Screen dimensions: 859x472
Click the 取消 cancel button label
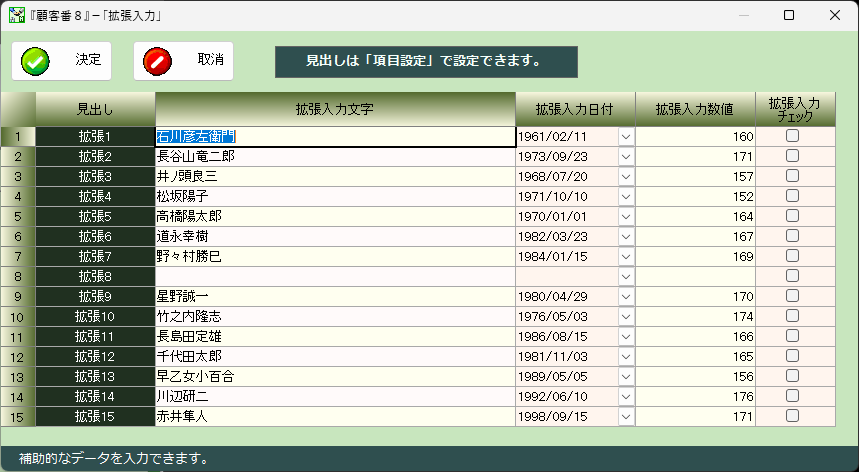coord(210,60)
